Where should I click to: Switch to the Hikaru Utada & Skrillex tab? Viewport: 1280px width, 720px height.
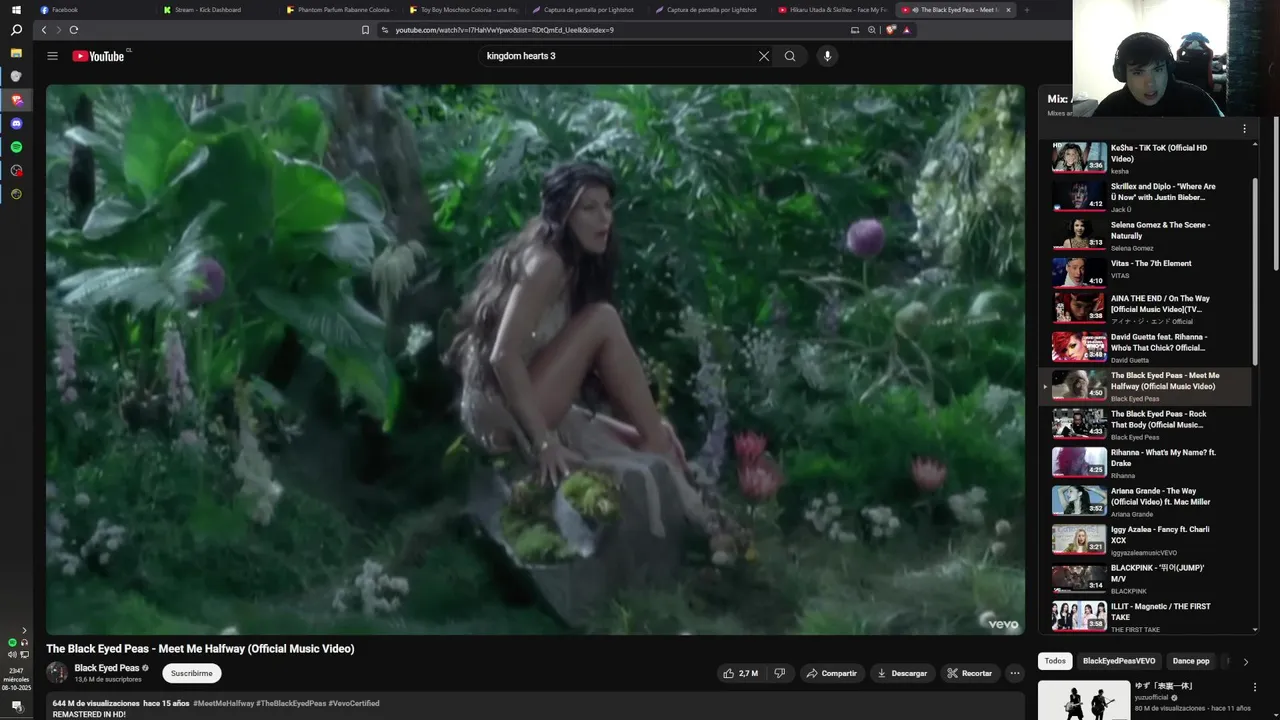coord(832,10)
